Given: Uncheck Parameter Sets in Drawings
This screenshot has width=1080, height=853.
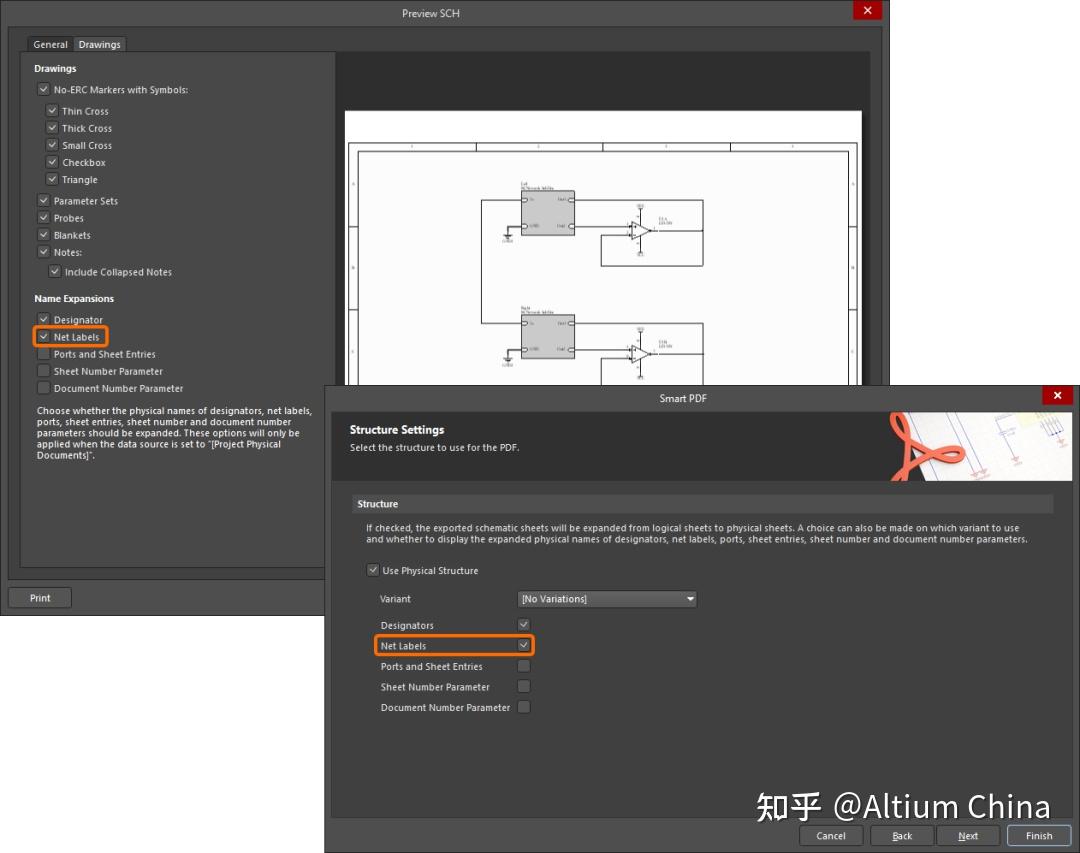Looking at the screenshot, I should (x=44, y=200).
